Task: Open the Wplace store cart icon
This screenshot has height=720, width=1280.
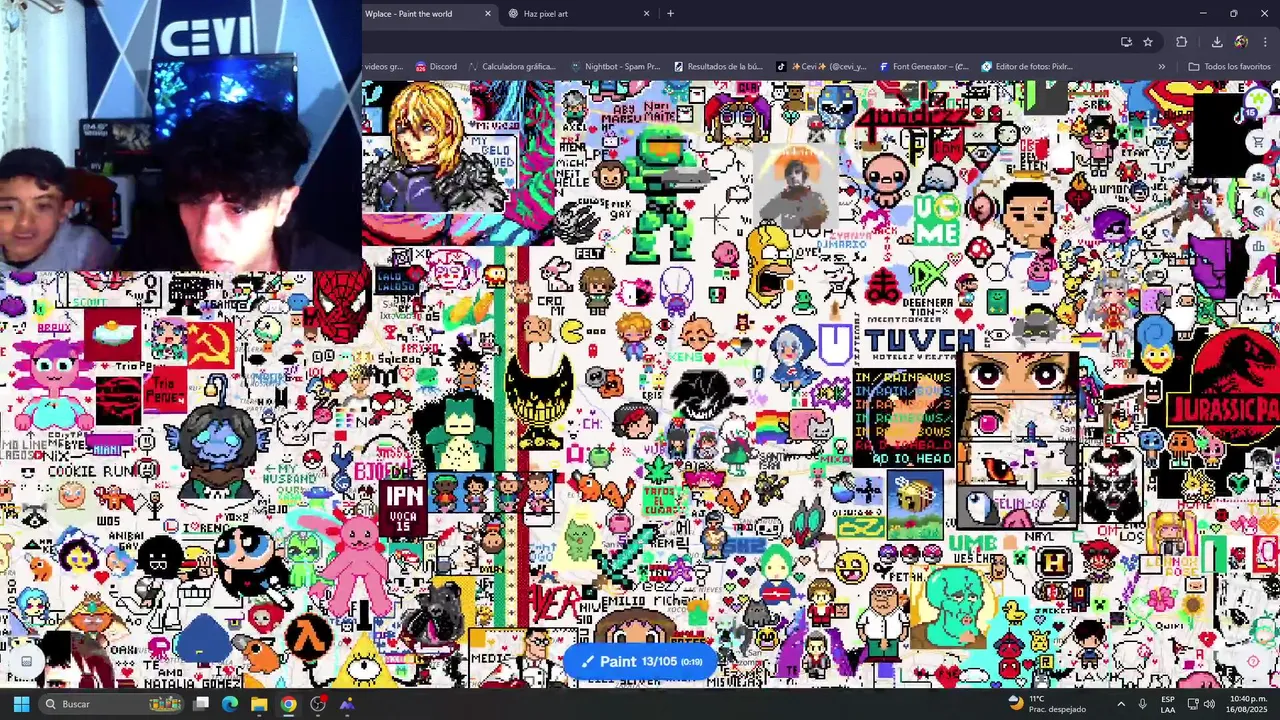Action: point(1258,143)
